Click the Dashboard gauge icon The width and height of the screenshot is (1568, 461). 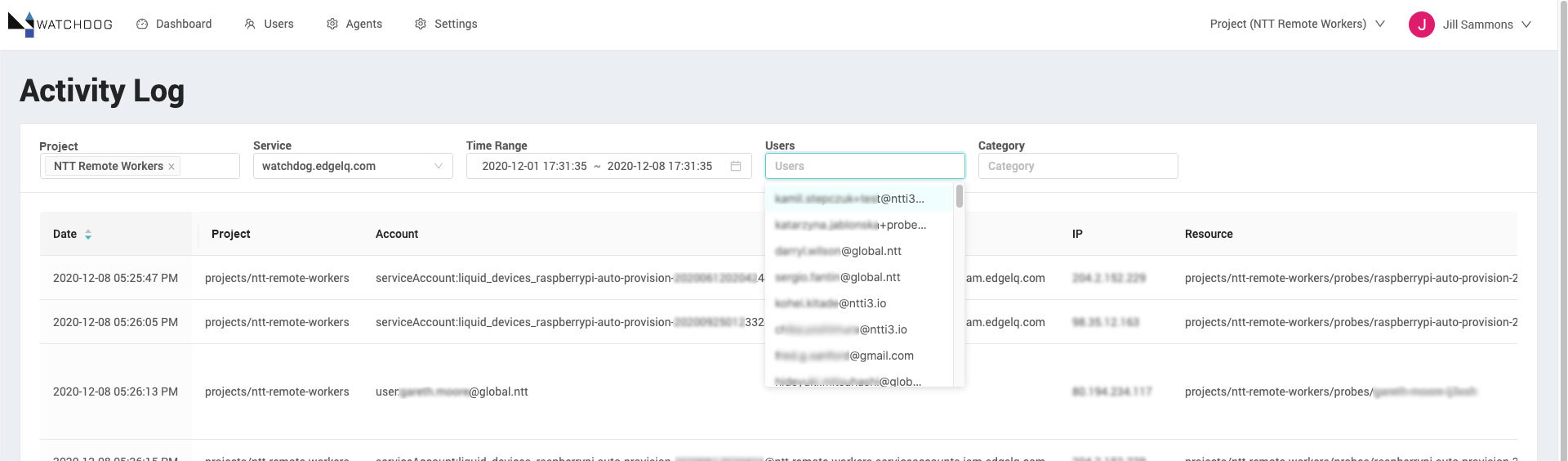point(142,24)
